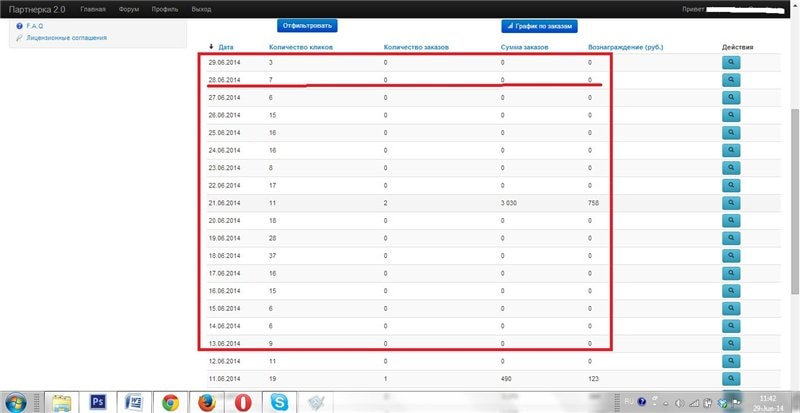Click the magnifier in 14.06.2014 row

[731, 326]
